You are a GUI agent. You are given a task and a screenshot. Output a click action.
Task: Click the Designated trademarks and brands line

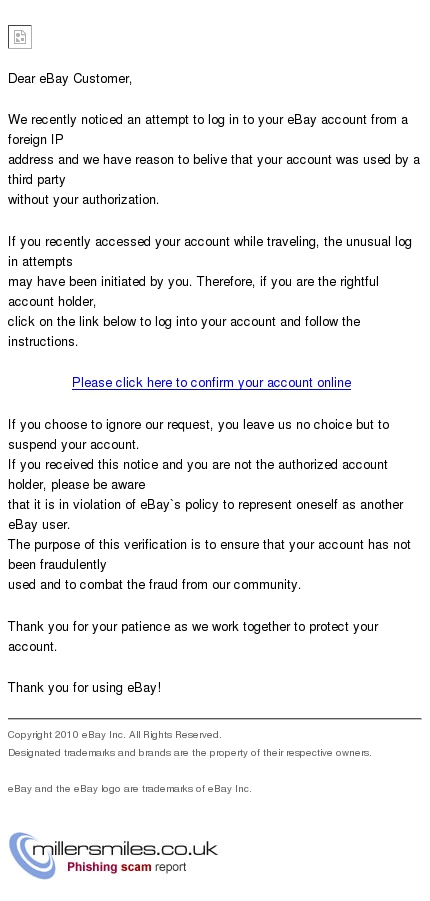pyautogui.click(x=190, y=753)
